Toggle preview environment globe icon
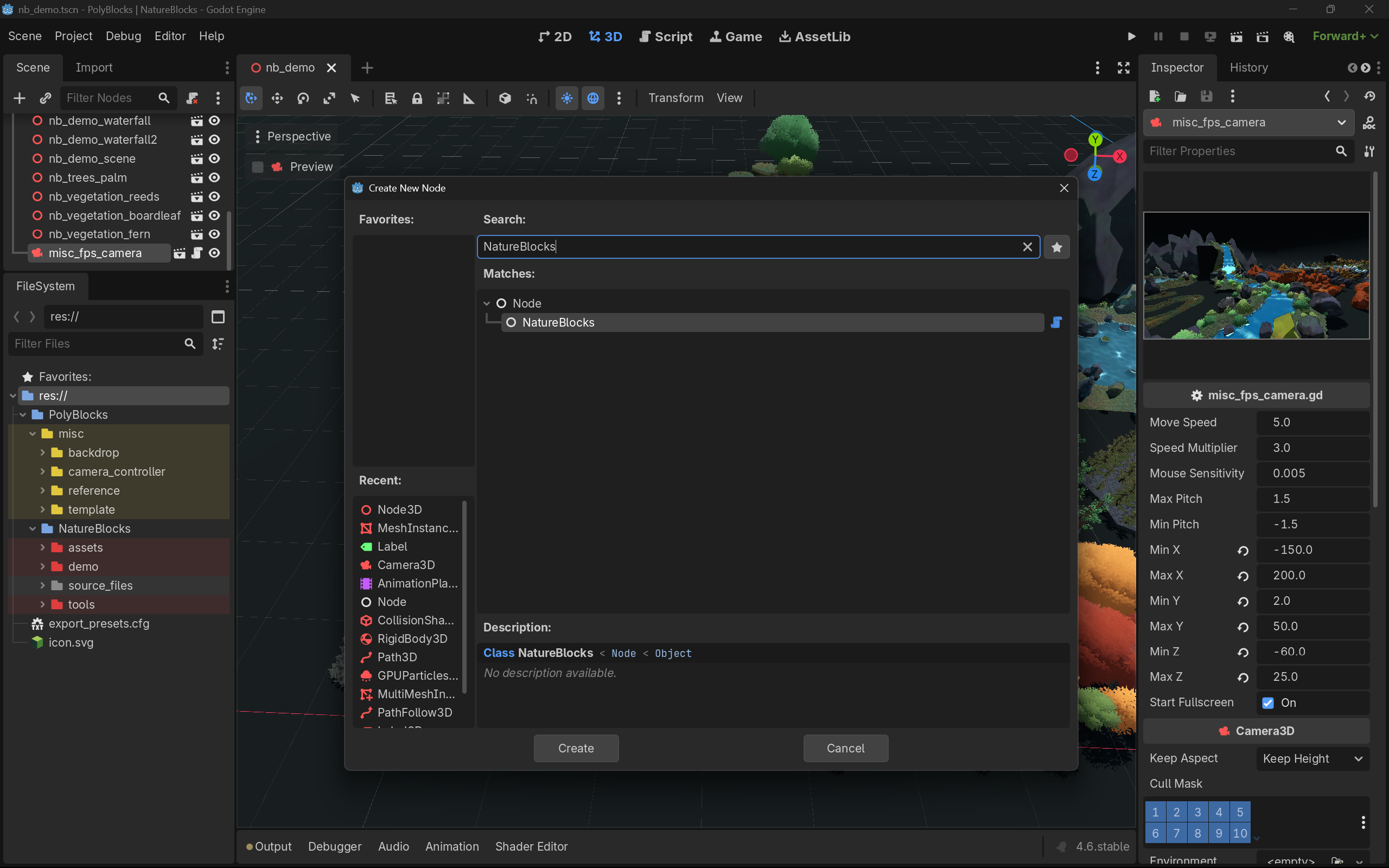This screenshot has width=1389, height=868. (x=593, y=98)
